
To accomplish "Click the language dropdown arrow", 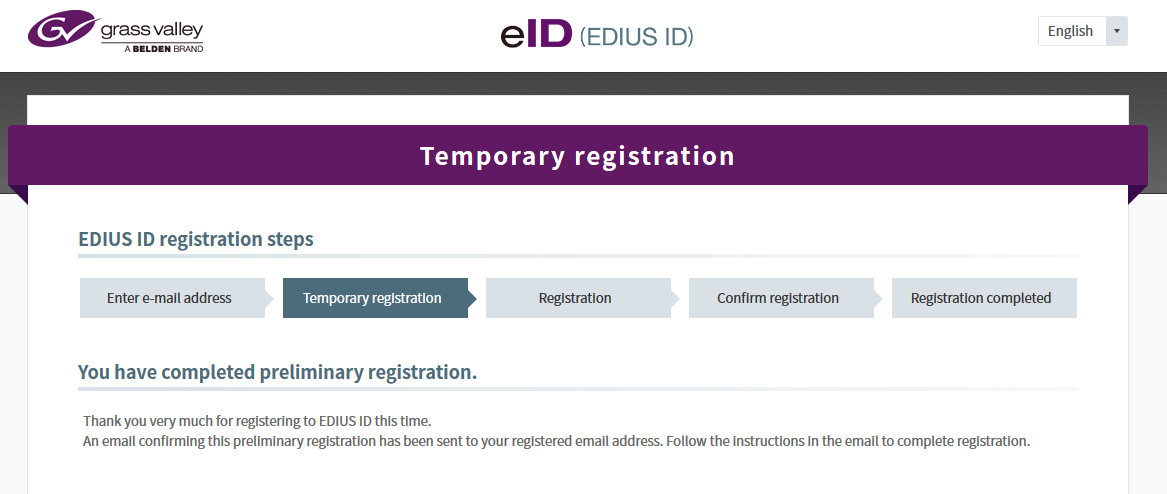I will (1117, 31).
